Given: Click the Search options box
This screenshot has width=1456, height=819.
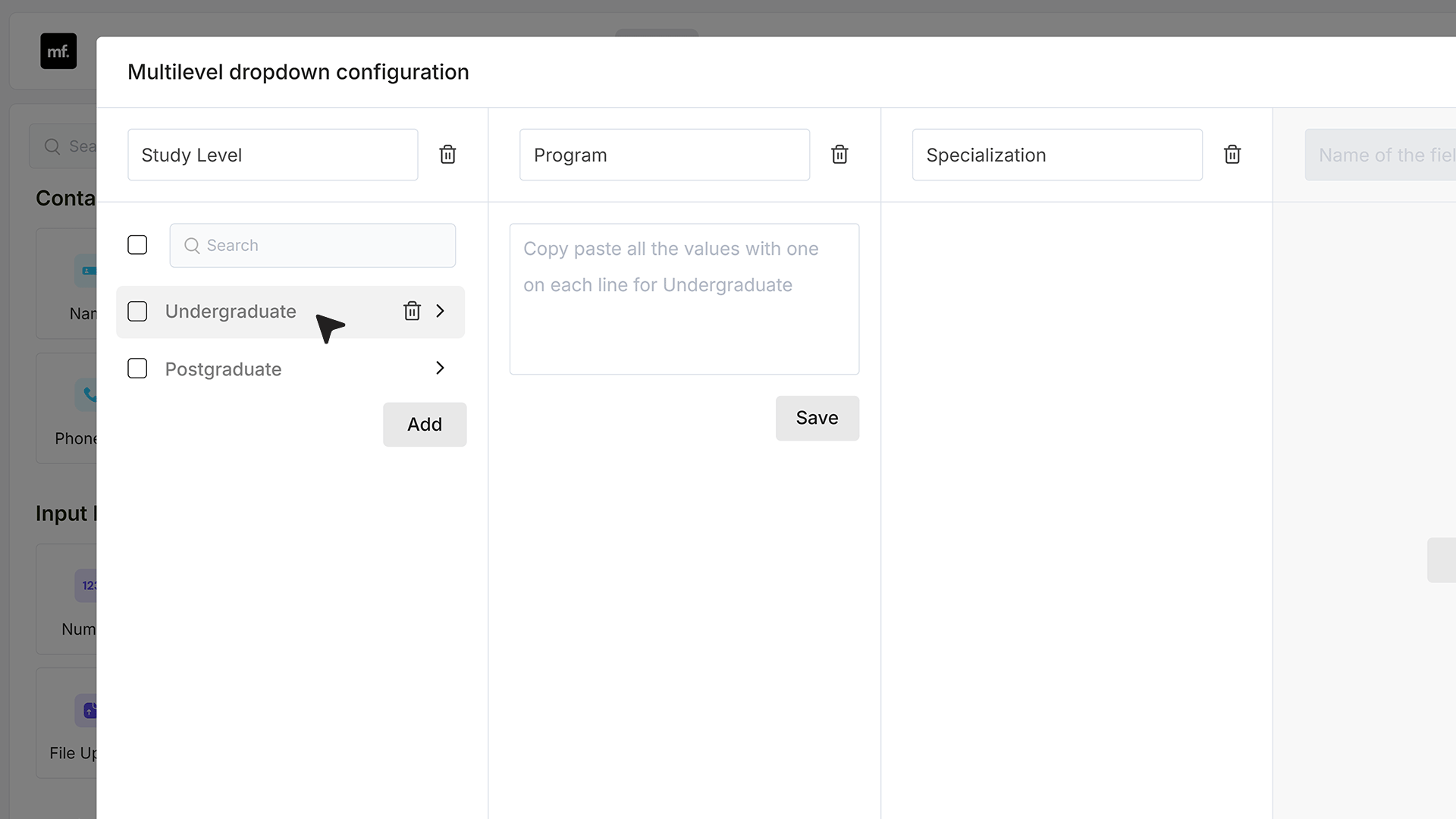Looking at the screenshot, I should (x=312, y=245).
